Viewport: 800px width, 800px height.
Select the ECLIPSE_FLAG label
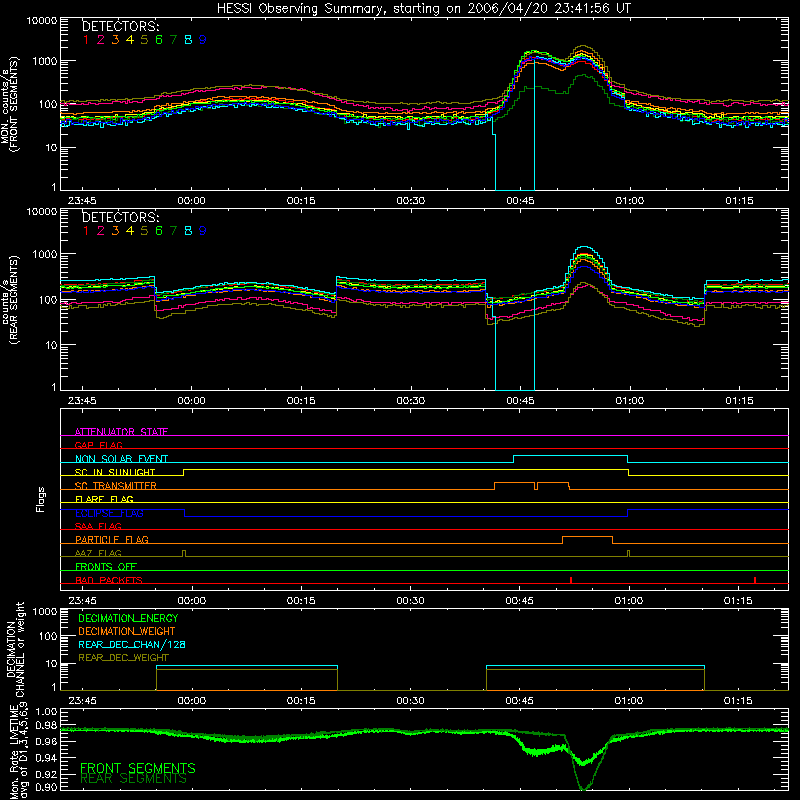(109, 513)
